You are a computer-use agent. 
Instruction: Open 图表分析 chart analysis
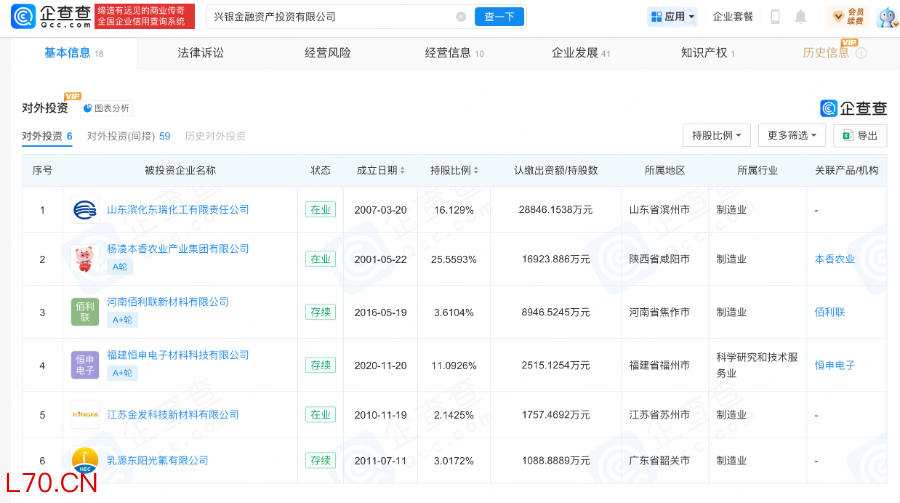[x=106, y=108]
